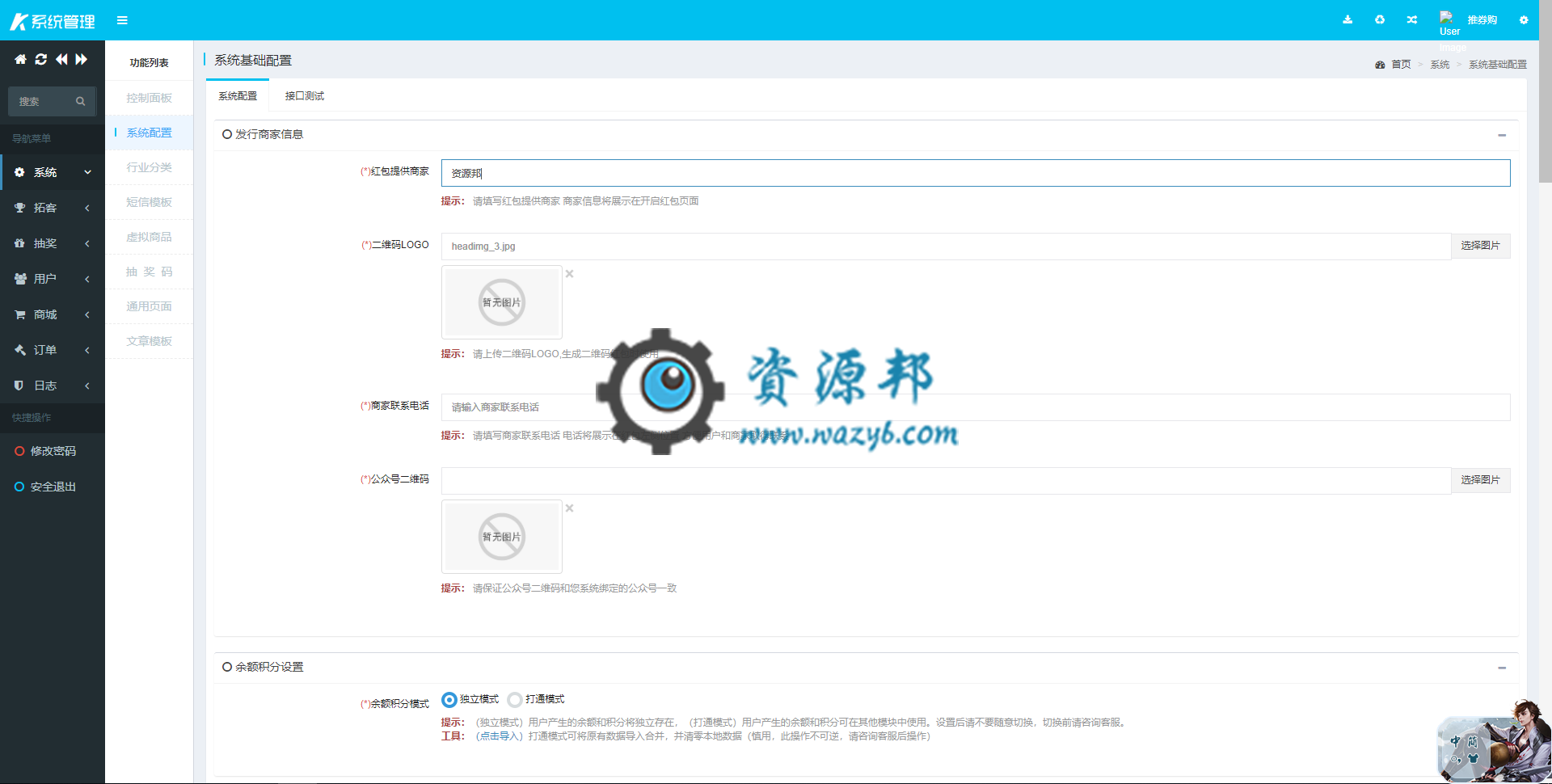Collapse the 余额积分设置 panel
The height and width of the screenshot is (784, 1552).
click(1502, 668)
